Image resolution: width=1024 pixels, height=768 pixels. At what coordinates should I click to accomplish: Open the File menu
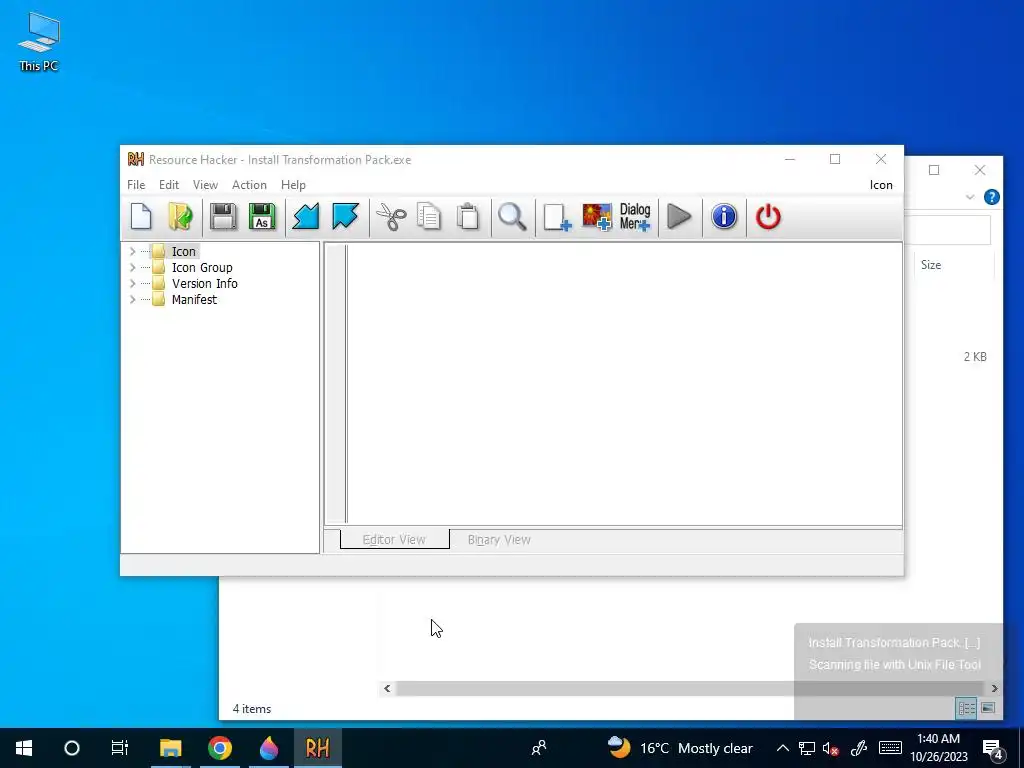click(136, 185)
